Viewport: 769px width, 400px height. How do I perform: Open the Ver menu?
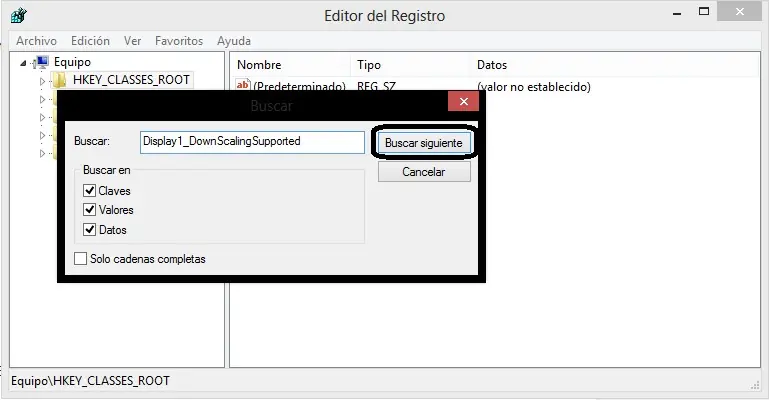click(x=132, y=41)
